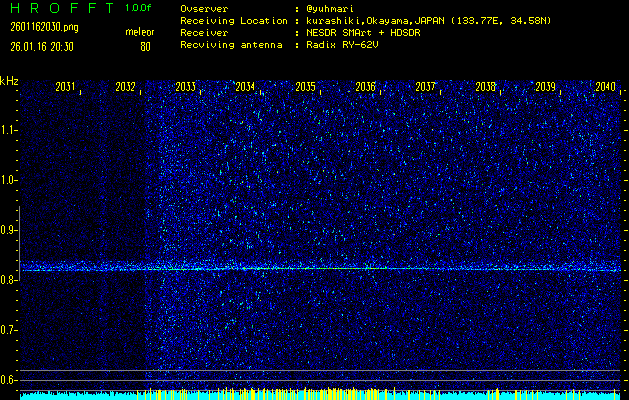The height and width of the screenshot is (400, 629).
Task: Select the 2037 time tick label
Action: (425, 88)
